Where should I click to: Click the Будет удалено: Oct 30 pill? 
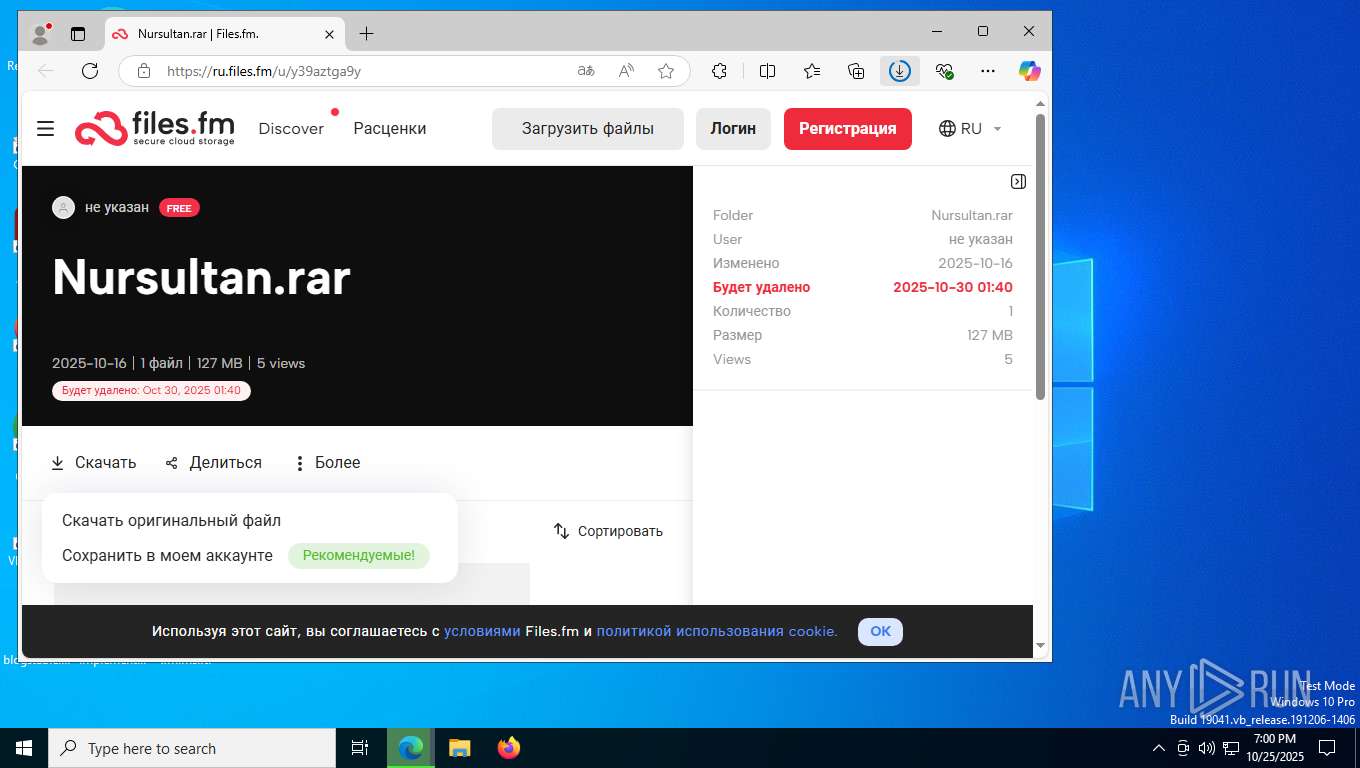[151, 390]
